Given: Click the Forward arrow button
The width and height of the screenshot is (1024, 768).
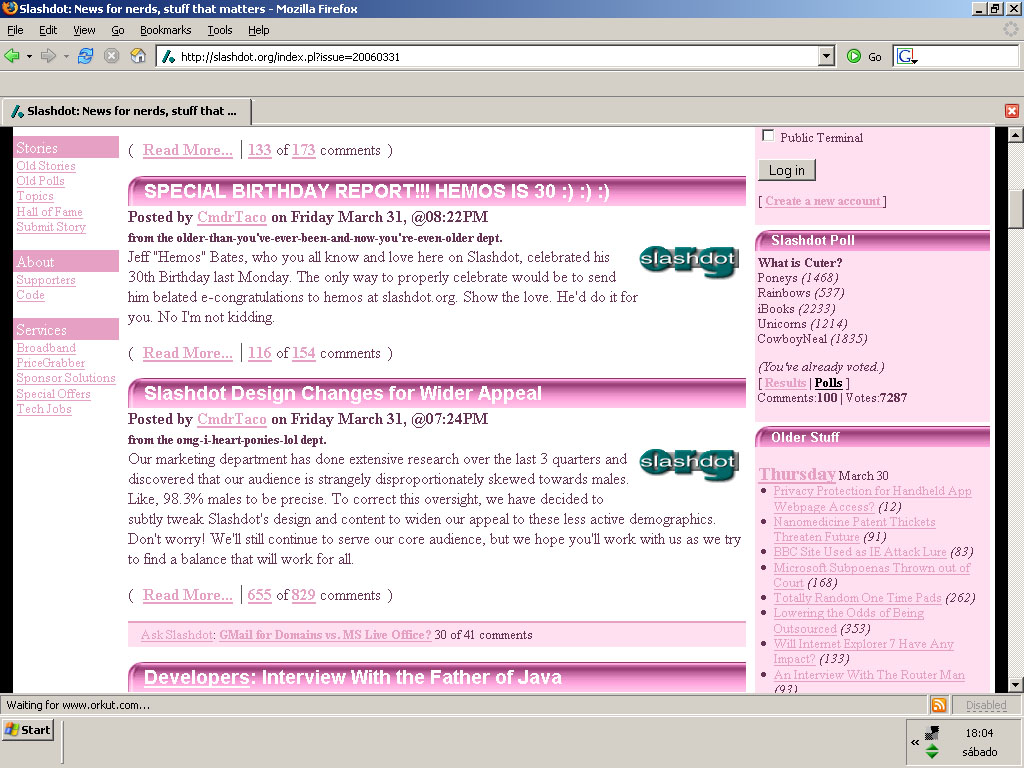Looking at the screenshot, I should pos(48,57).
